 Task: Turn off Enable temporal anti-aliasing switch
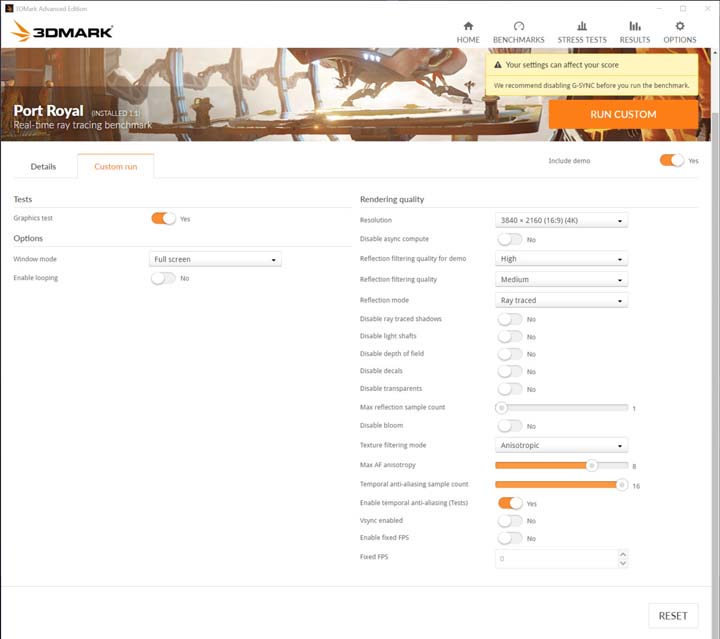pos(510,503)
